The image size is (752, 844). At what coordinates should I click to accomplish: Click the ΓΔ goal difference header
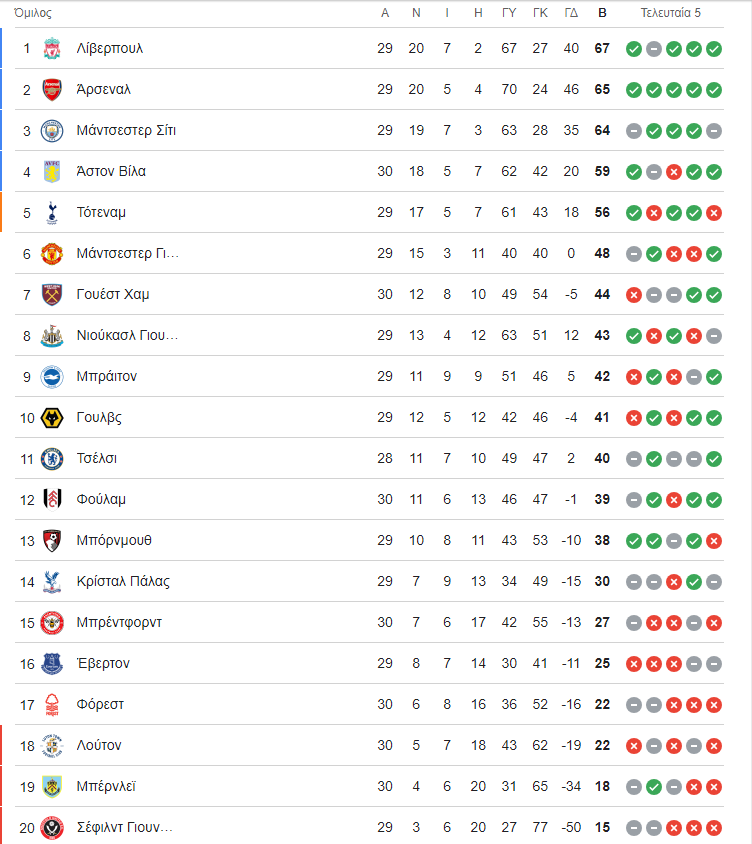(571, 13)
